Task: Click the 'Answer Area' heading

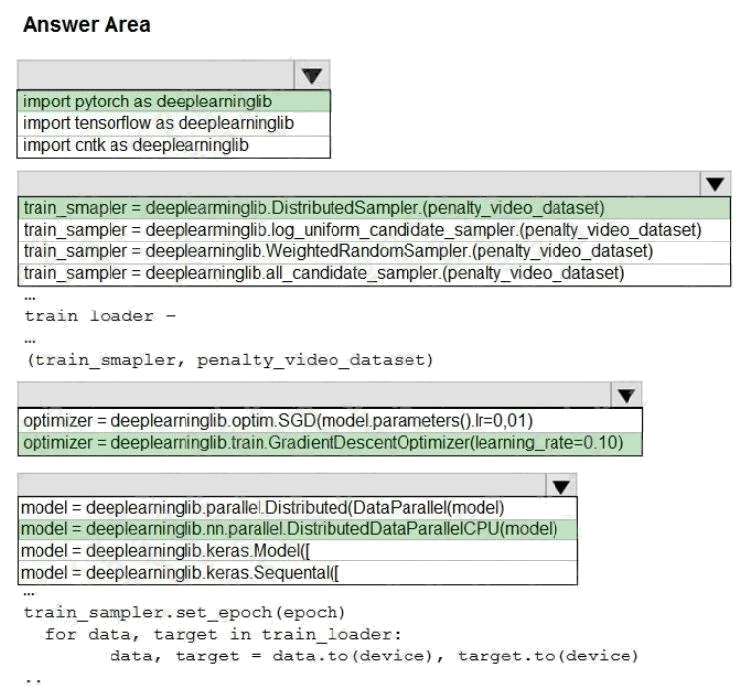Action: (x=86, y=26)
